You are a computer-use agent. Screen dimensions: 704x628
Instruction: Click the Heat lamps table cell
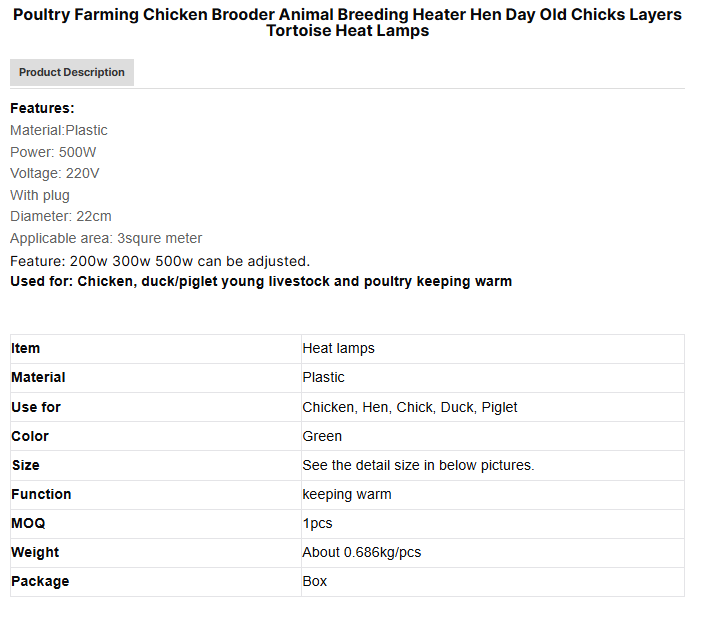pos(339,348)
